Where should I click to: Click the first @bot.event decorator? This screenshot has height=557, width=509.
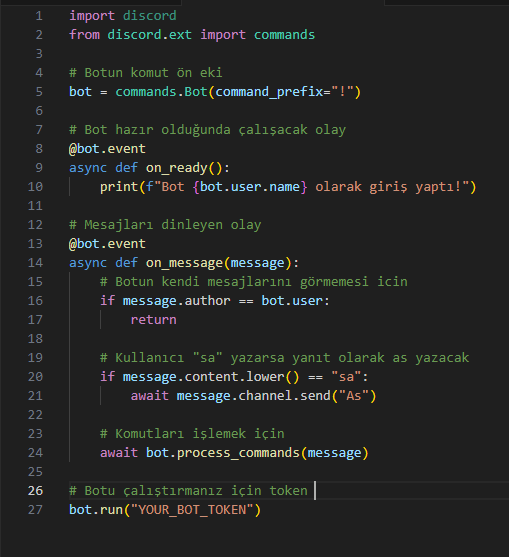coord(107,149)
